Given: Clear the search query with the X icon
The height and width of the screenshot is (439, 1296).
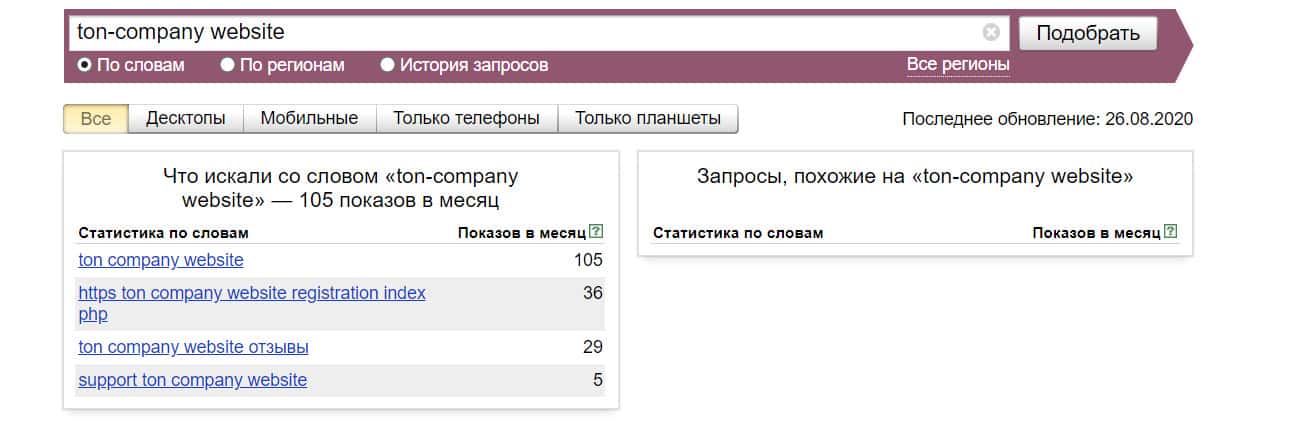Looking at the screenshot, I should point(991,32).
